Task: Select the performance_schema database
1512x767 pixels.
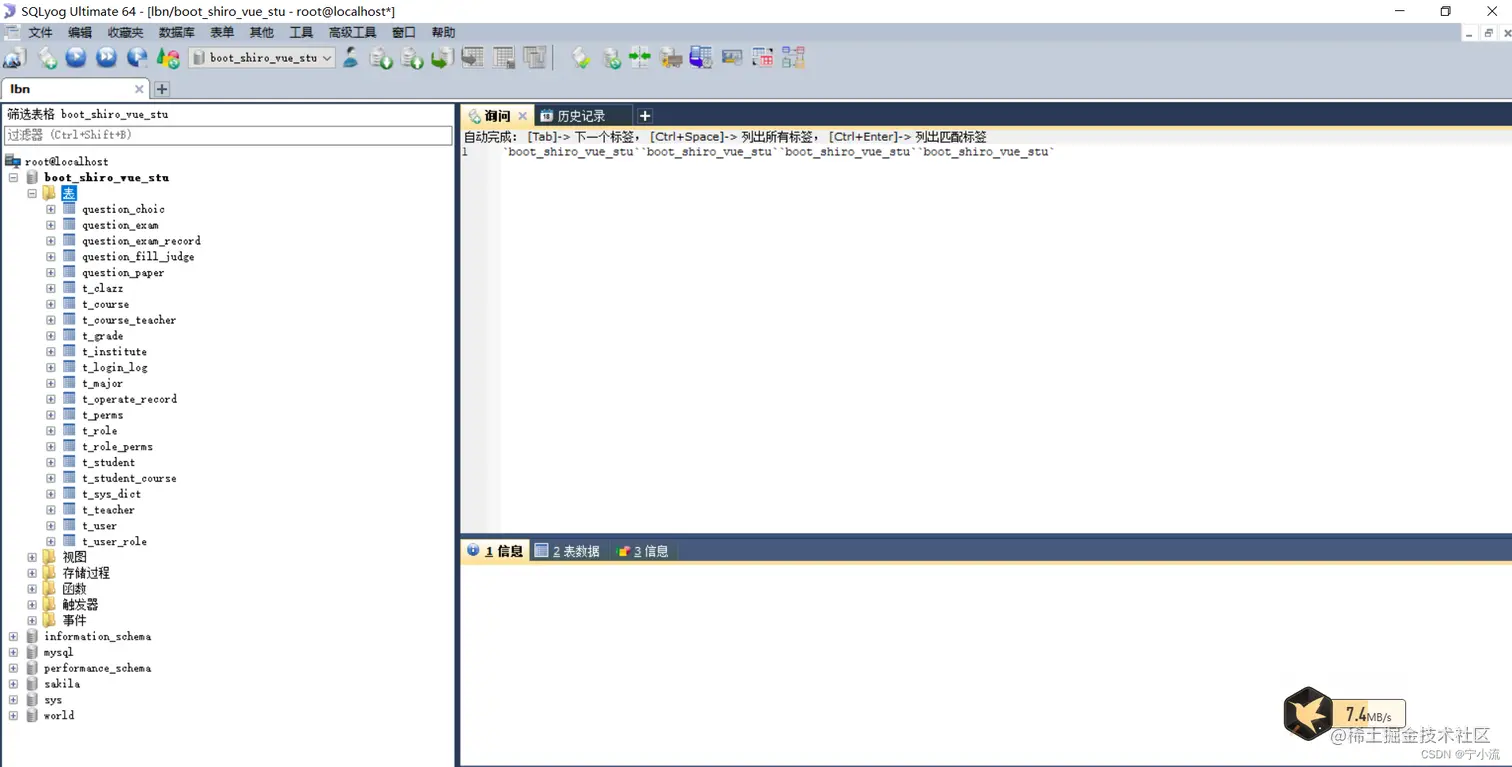Action: (x=97, y=668)
